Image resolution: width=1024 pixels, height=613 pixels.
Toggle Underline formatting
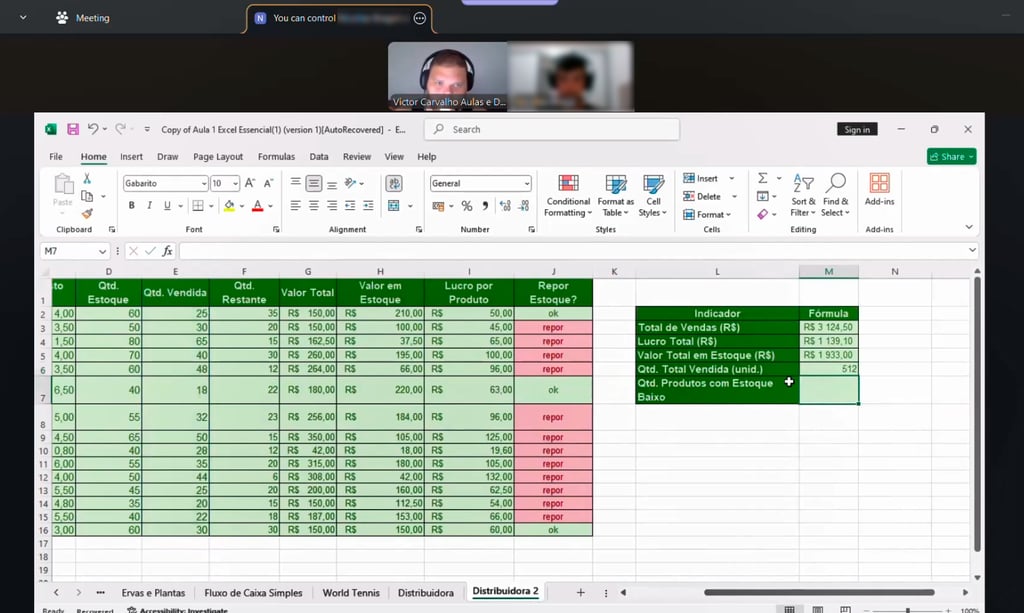tap(167, 206)
